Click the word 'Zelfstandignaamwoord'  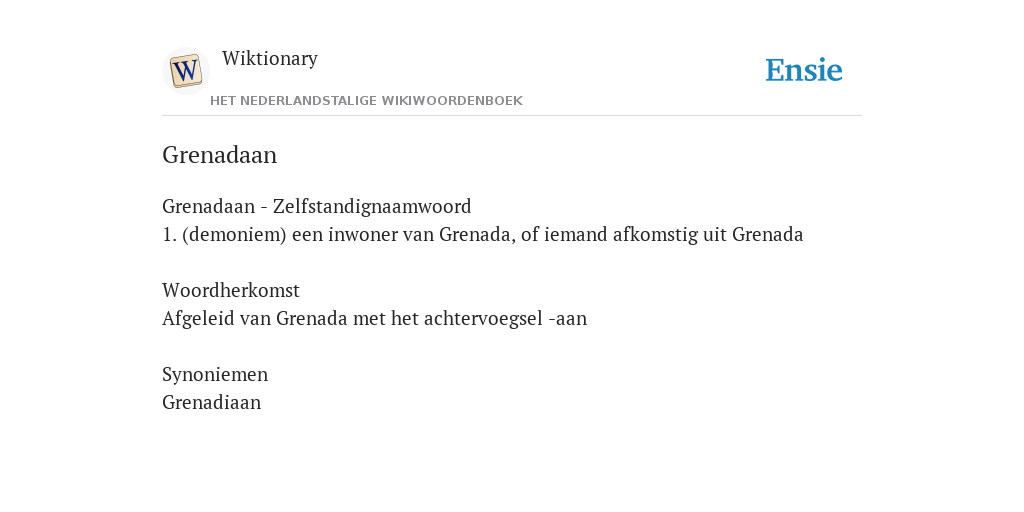tap(372, 206)
